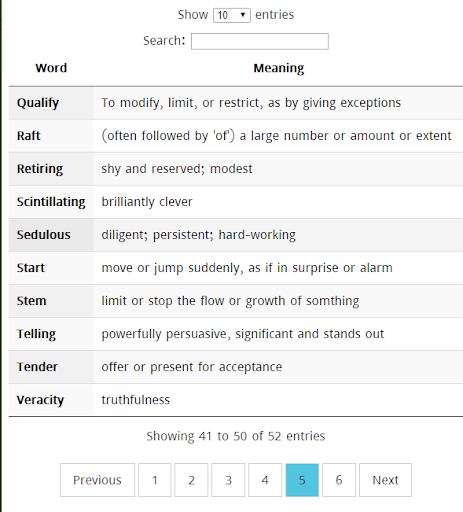The height and width of the screenshot is (512, 463).
Task: Select the Sedulous row
Action: (236, 235)
